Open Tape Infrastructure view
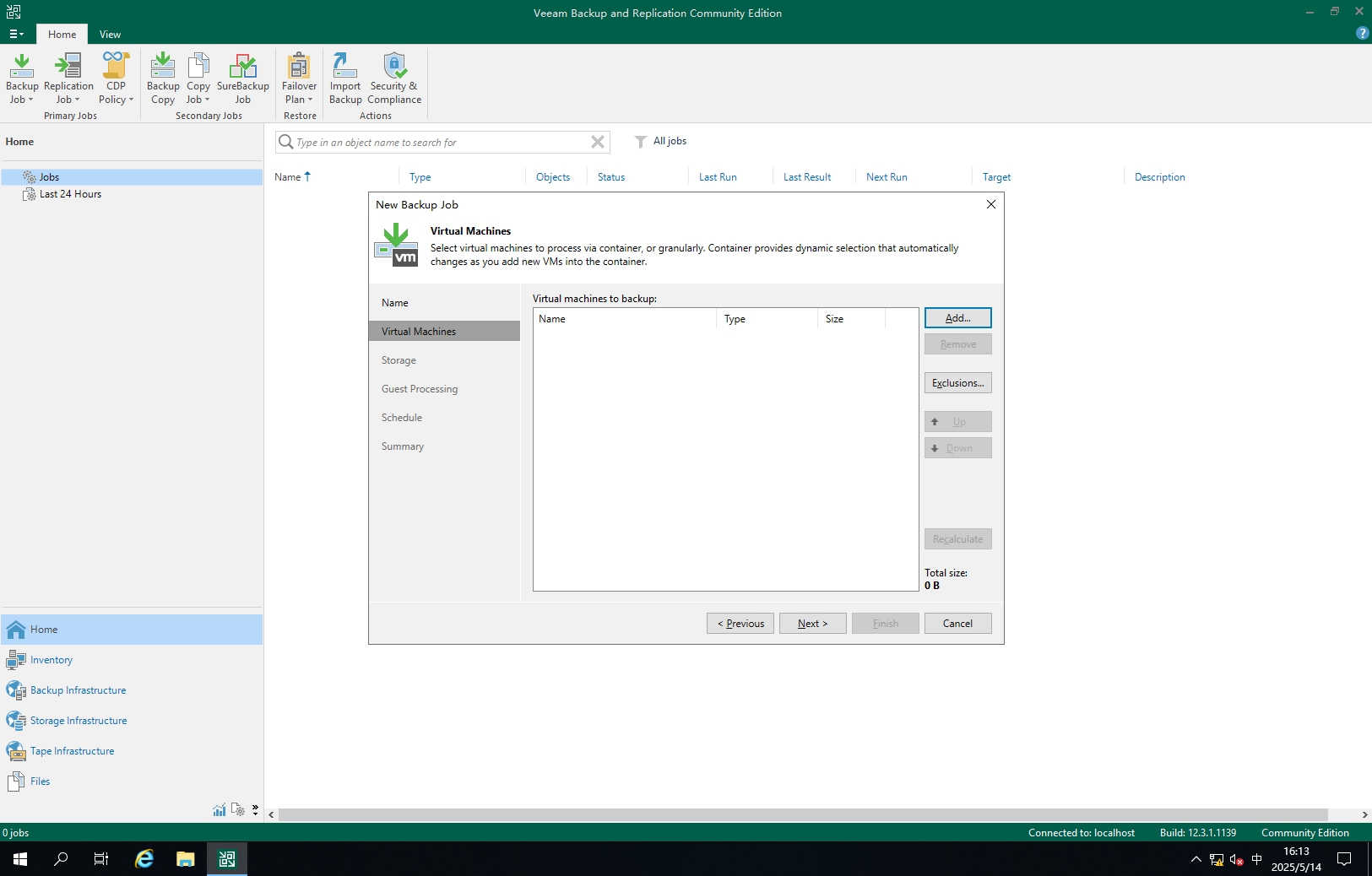Viewport: 1372px width, 876px height. pyautogui.click(x=72, y=751)
